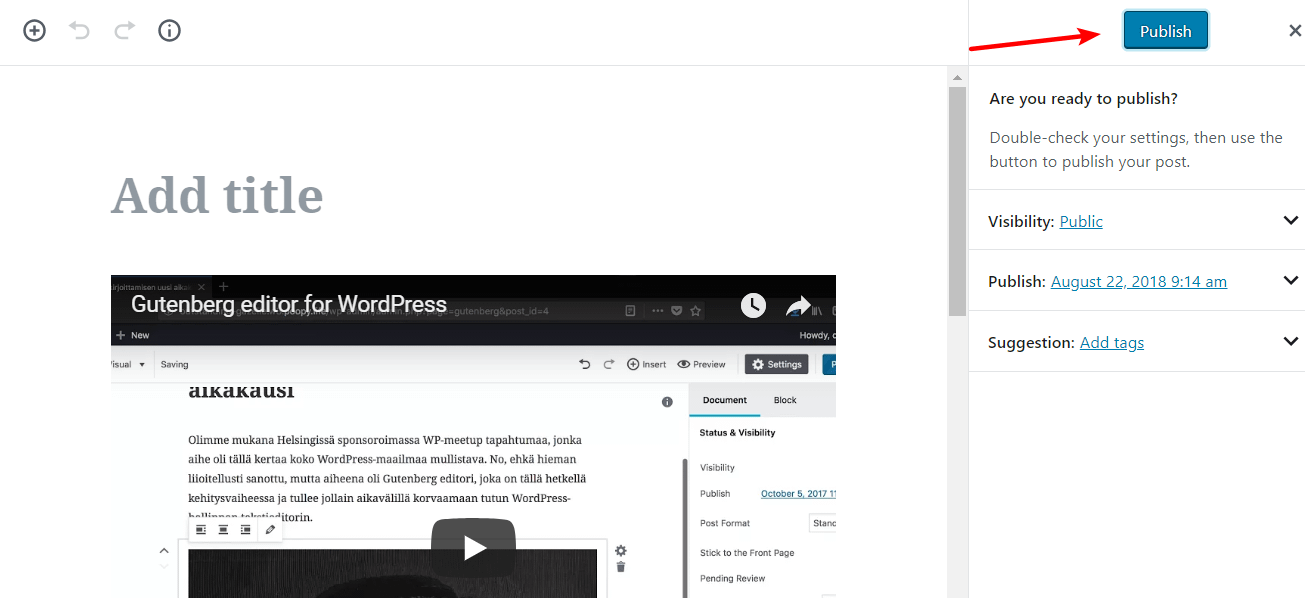Click the move-block-up chevron in the video
This screenshot has width=1305, height=598.
point(164,550)
